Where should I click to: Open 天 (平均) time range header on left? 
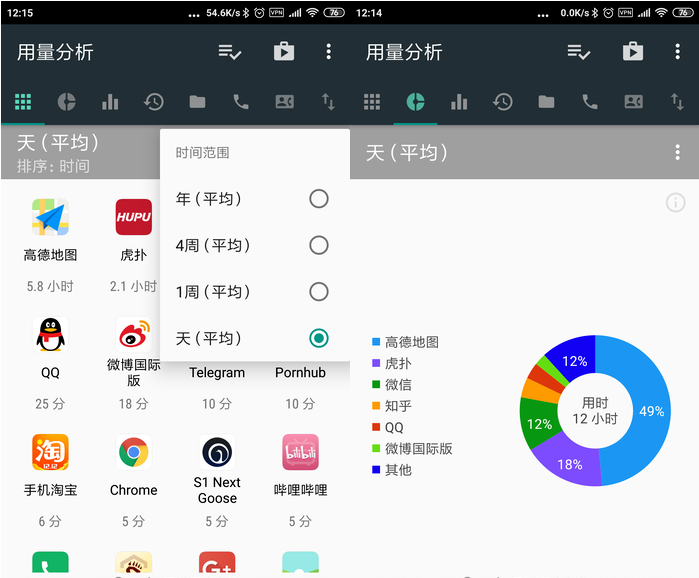(58, 143)
